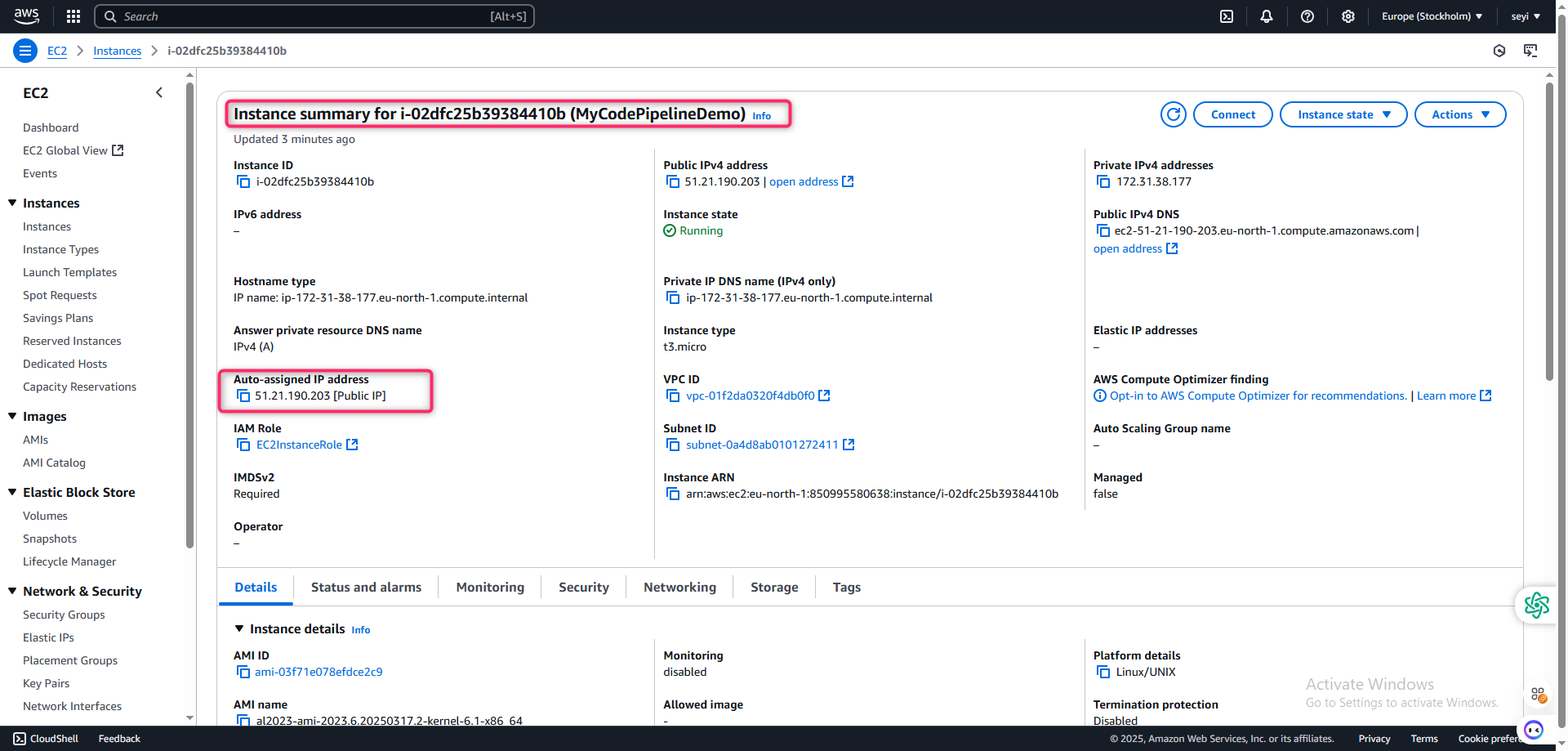Viewport: 1568px width, 751px height.
Task: Collapse the Images section in the sidebar
Action: point(12,416)
